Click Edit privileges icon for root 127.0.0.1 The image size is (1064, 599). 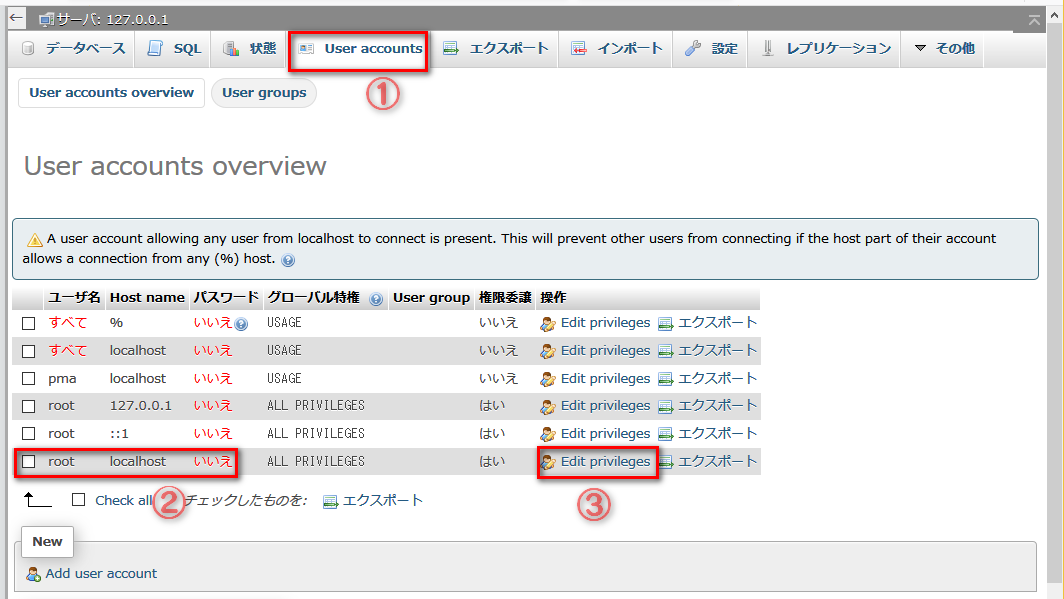coord(548,407)
